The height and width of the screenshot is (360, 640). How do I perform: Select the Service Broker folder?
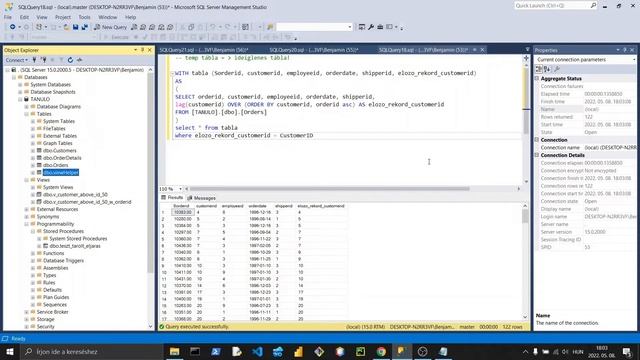52,312
